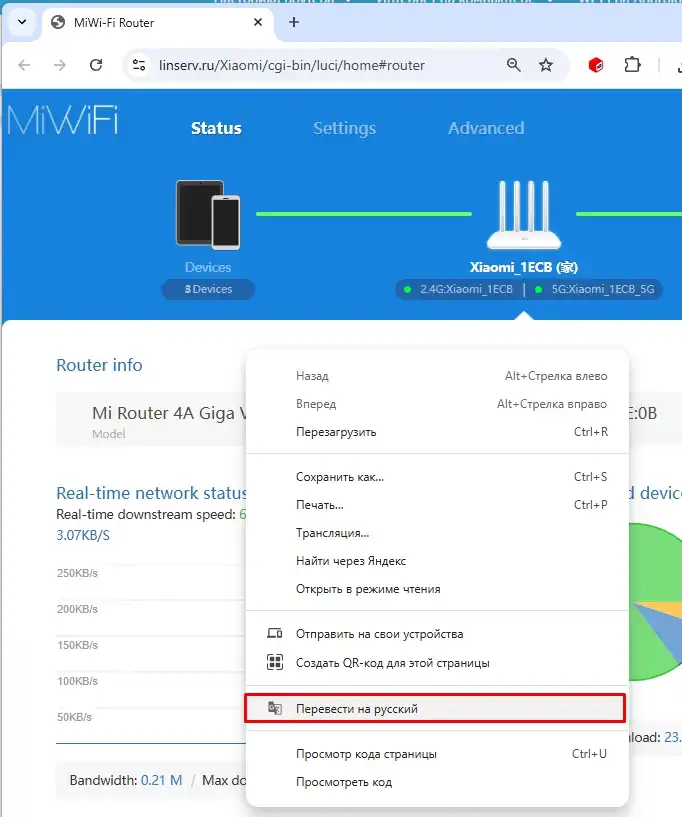682x817 pixels.
Task: Select the Xiaomi_1ECB router name
Action: pyautogui.click(x=524, y=267)
